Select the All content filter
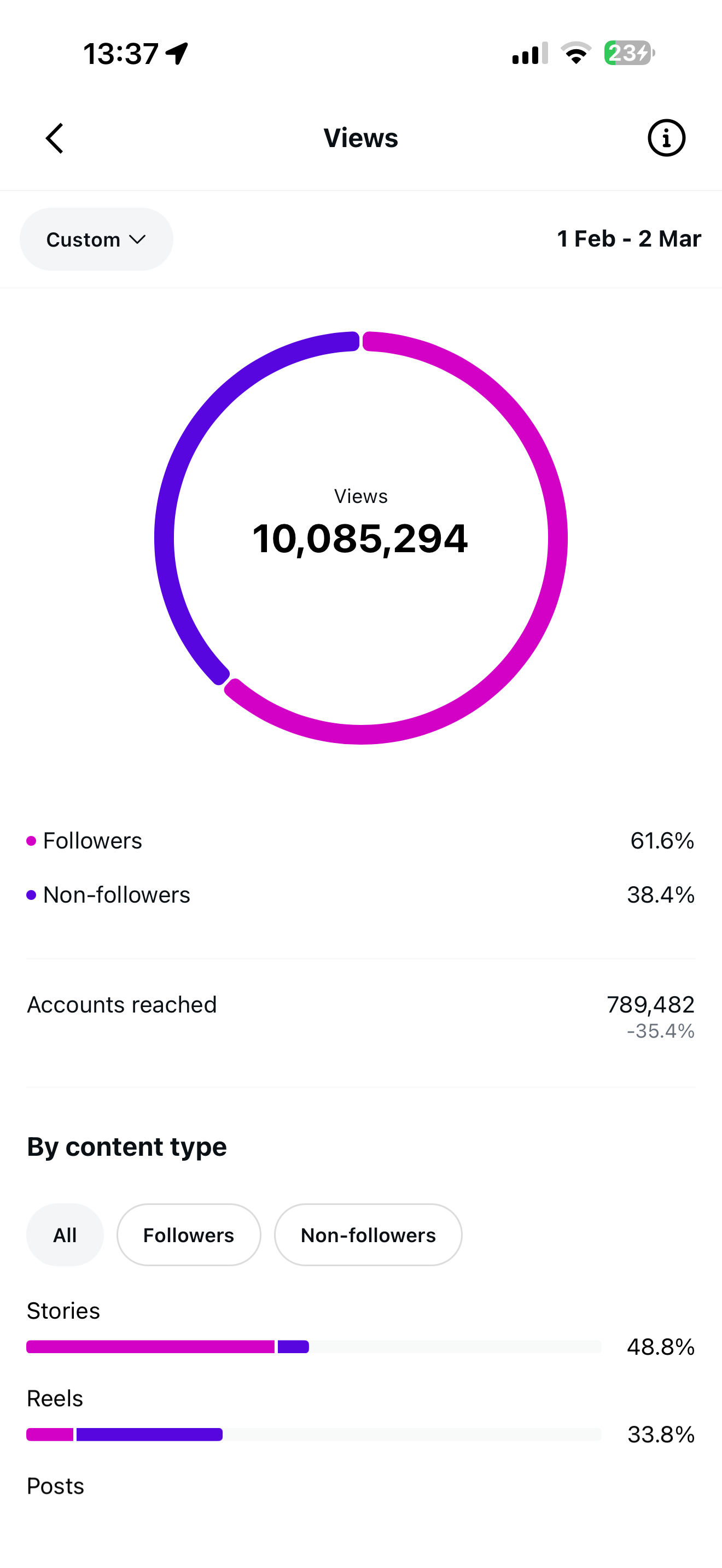This screenshot has height=1568, width=722. pos(65,1235)
